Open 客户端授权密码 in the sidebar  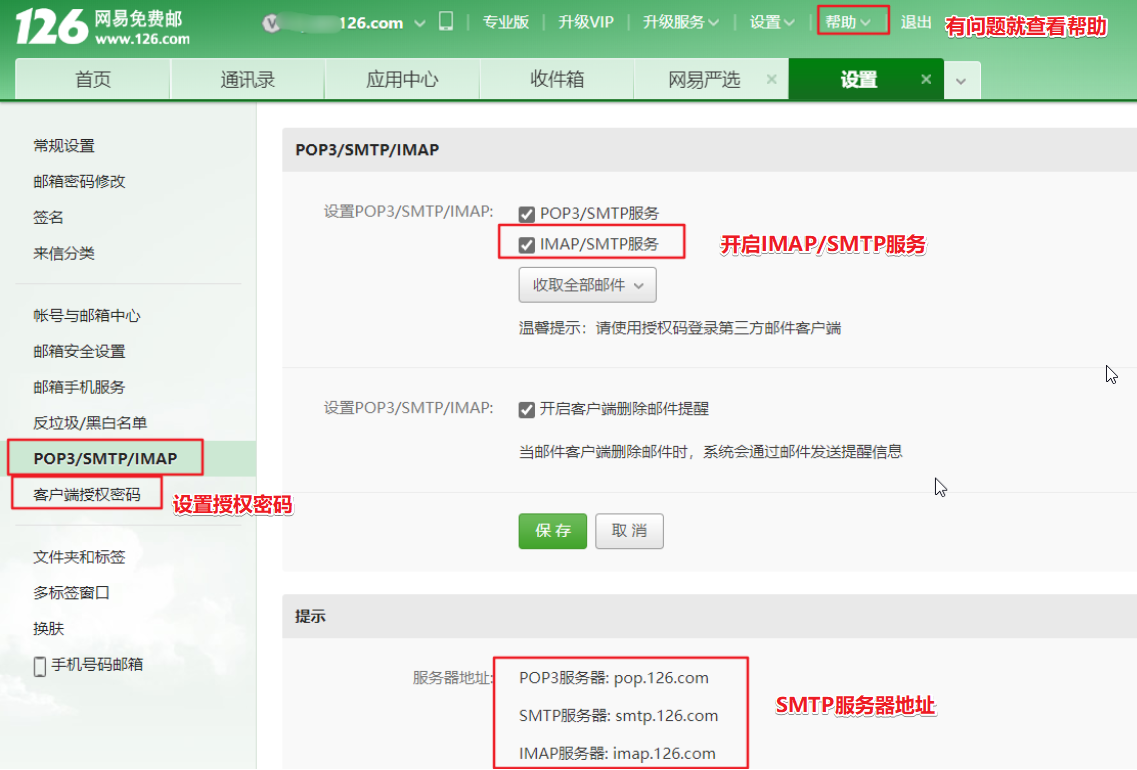tap(87, 494)
